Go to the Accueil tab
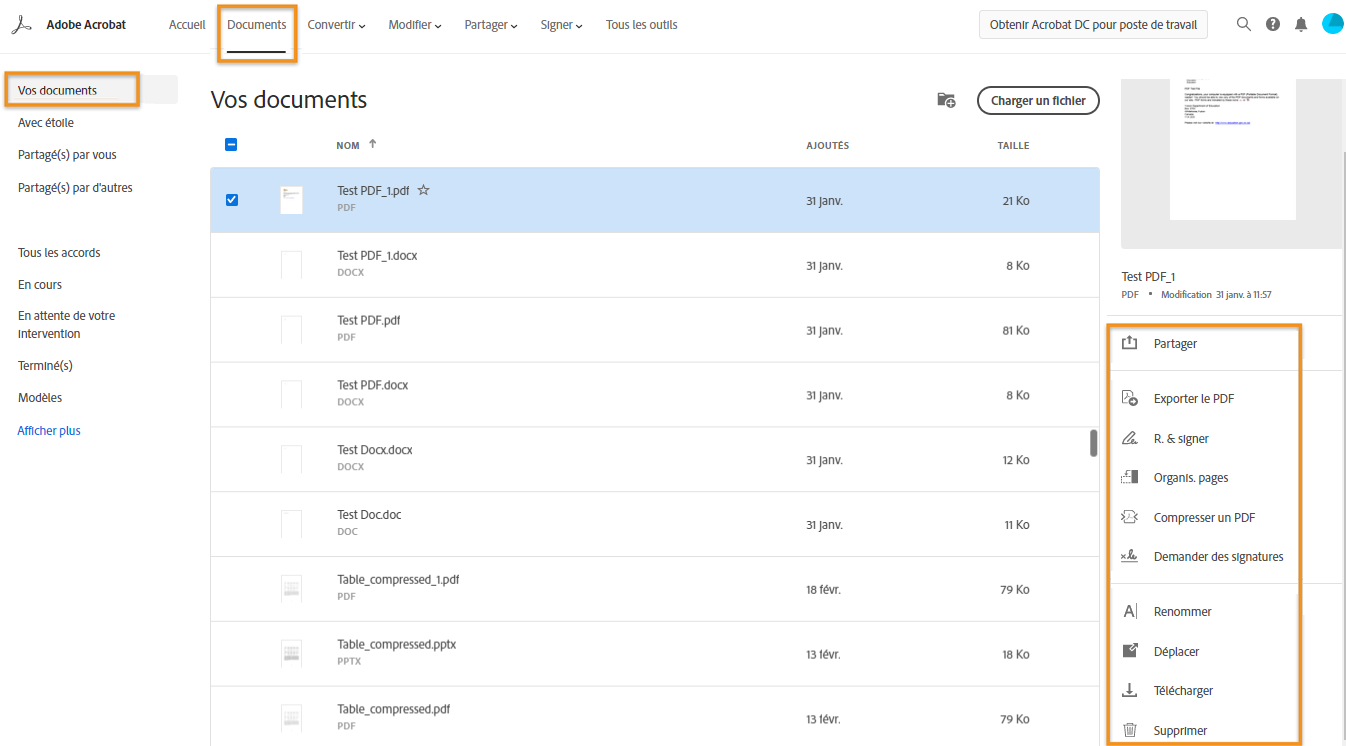1346x746 pixels. pos(187,25)
